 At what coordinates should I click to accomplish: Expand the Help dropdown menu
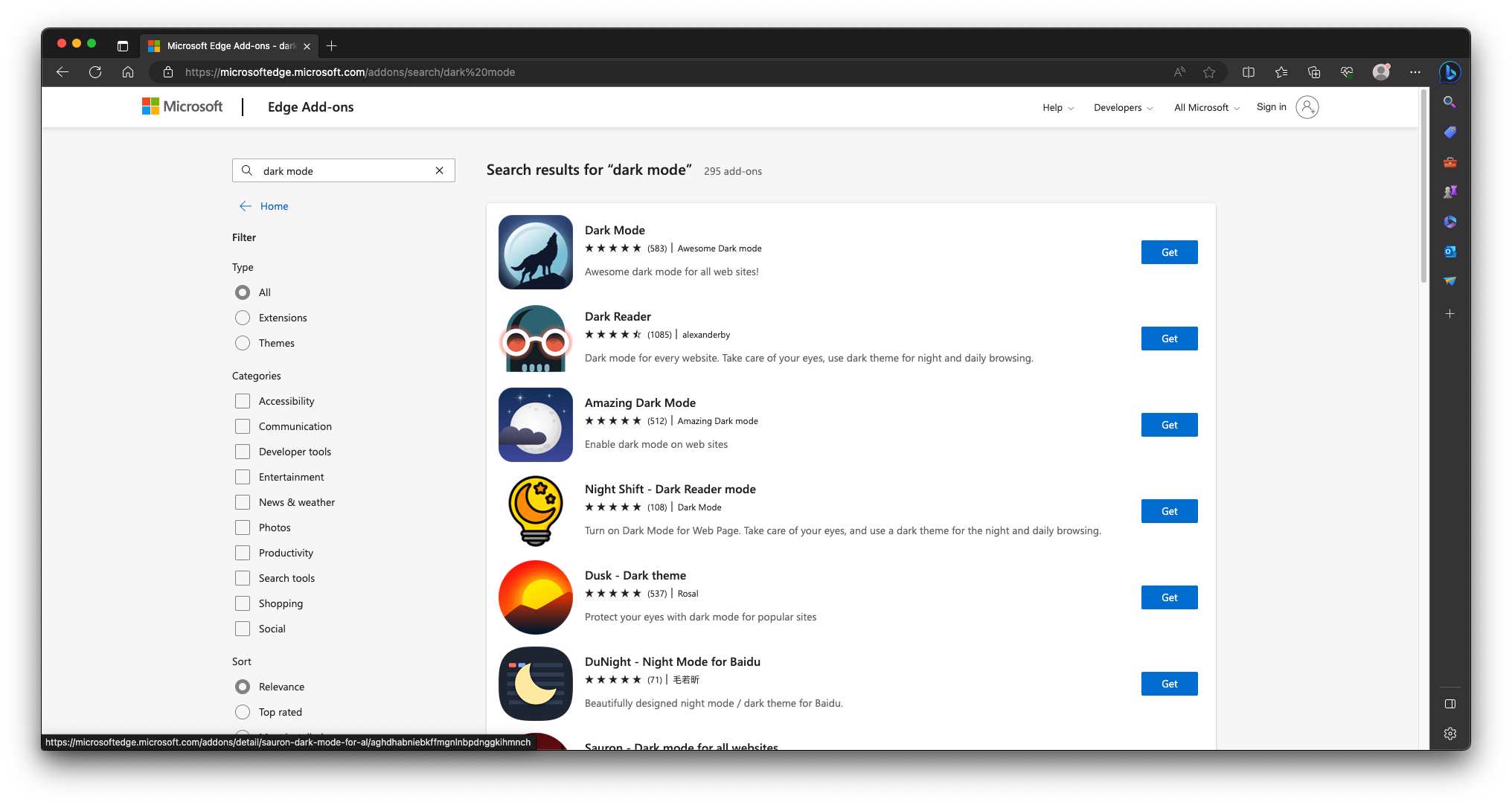(x=1058, y=107)
